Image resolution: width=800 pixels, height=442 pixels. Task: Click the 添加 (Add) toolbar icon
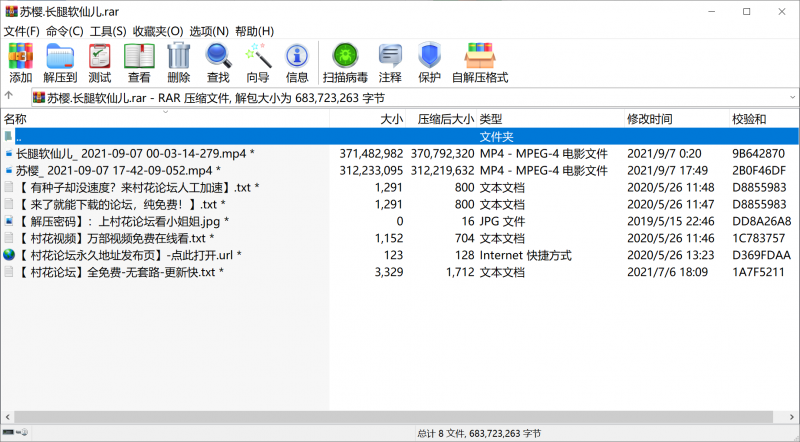coord(20,62)
